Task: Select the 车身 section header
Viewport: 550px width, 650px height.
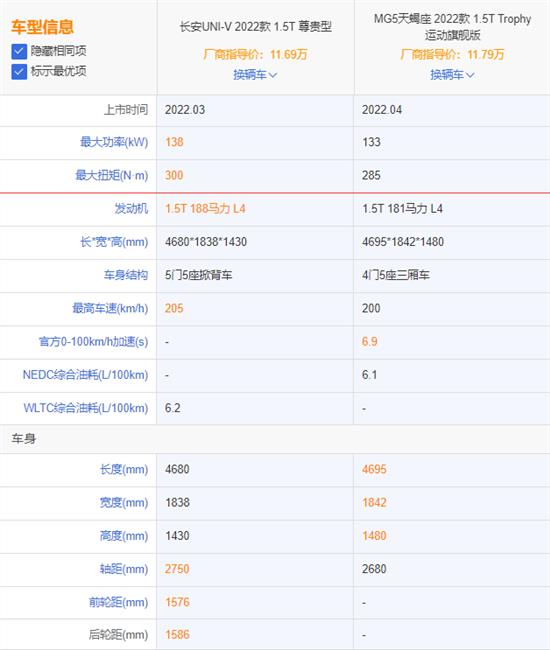Action: pyautogui.click(x=24, y=439)
